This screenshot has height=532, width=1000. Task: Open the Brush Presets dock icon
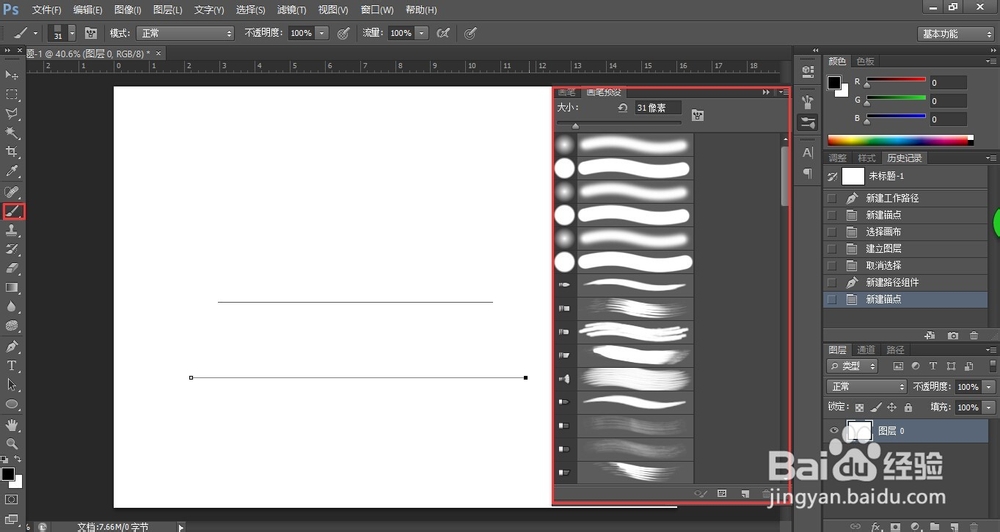(807, 122)
